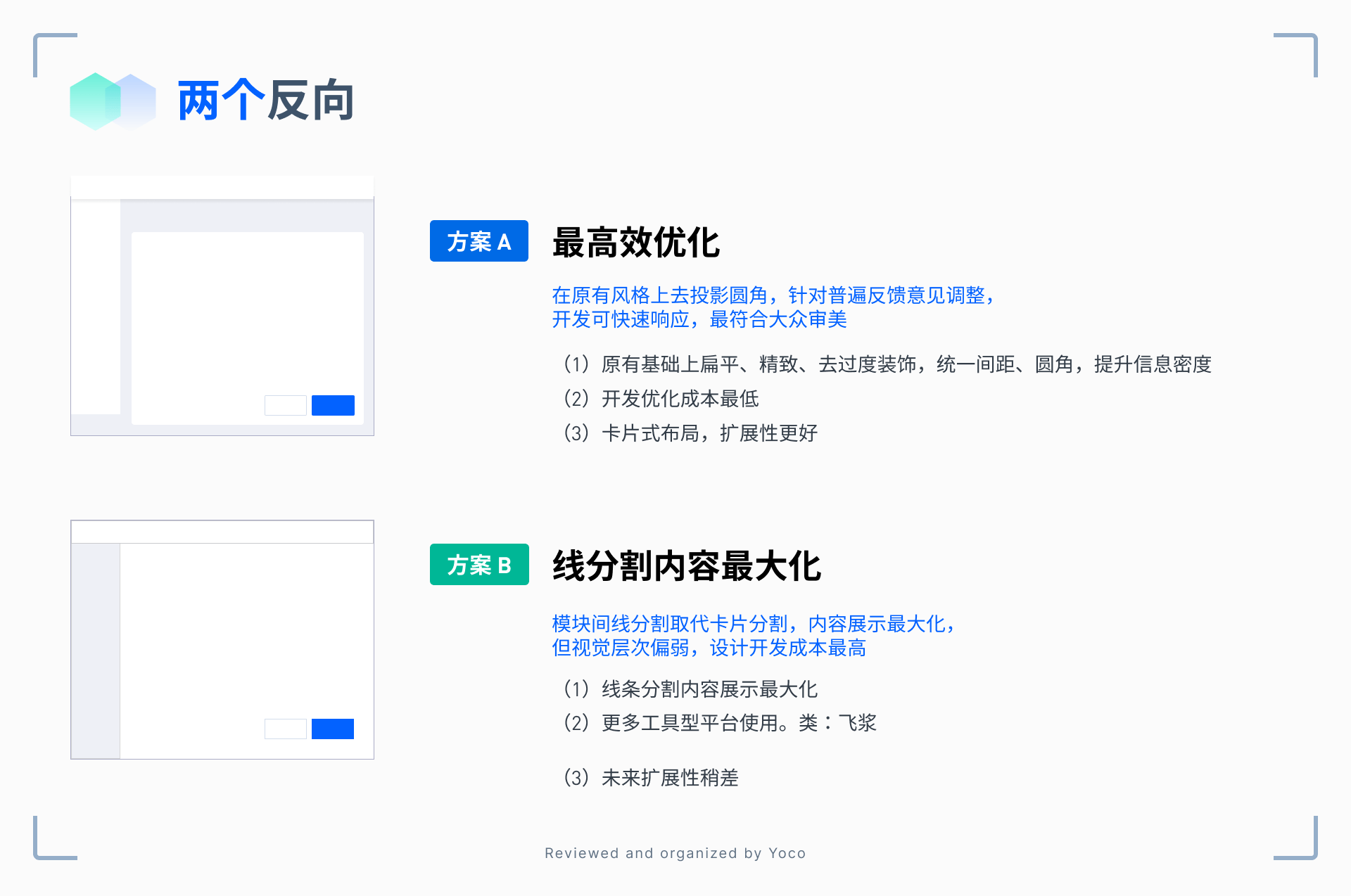Click the 最高效优化 heading
Image resolution: width=1351 pixels, height=896 pixels.
635,243
